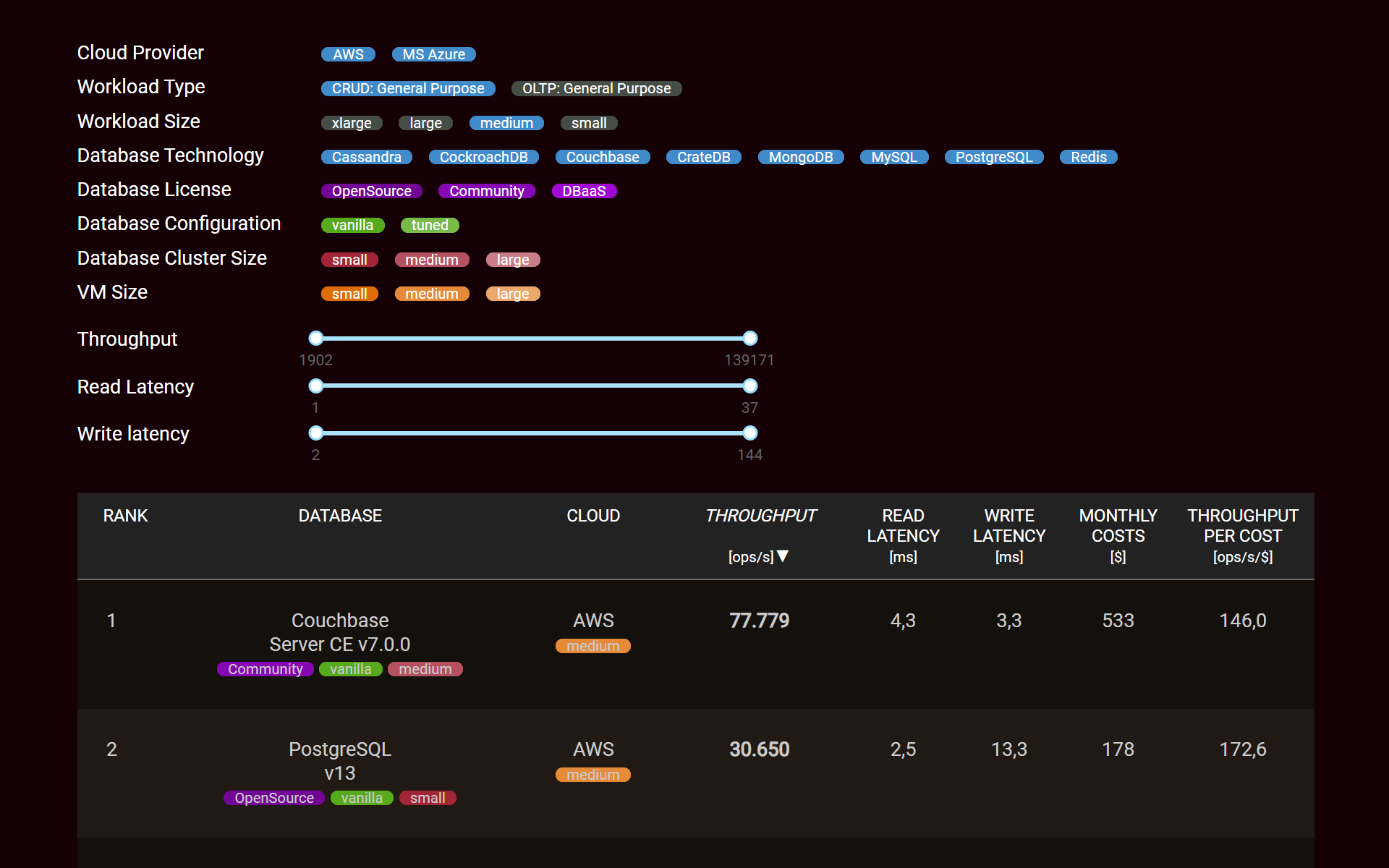Click the Throughput slider maximum handle
This screenshot has height=868, width=1389.
750,338
